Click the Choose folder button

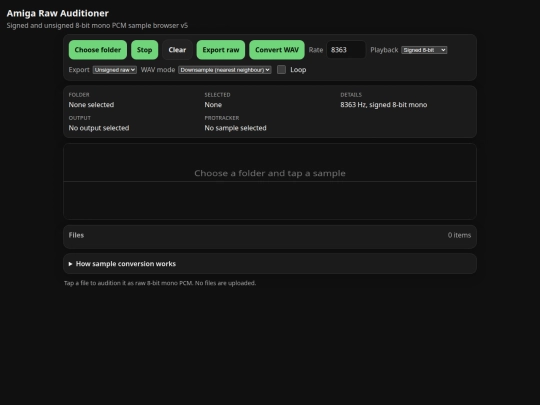coord(98,50)
